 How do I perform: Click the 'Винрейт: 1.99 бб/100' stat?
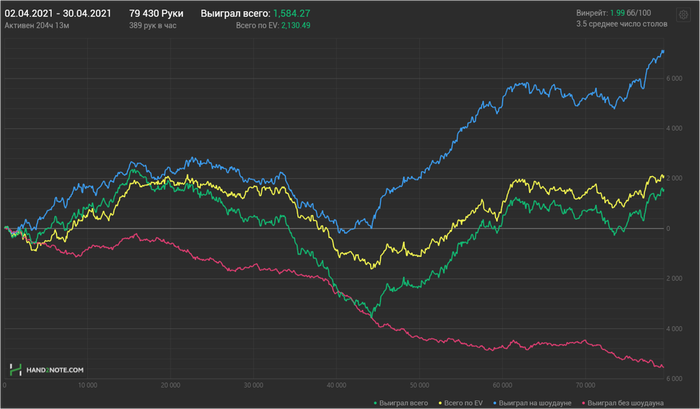point(613,13)
